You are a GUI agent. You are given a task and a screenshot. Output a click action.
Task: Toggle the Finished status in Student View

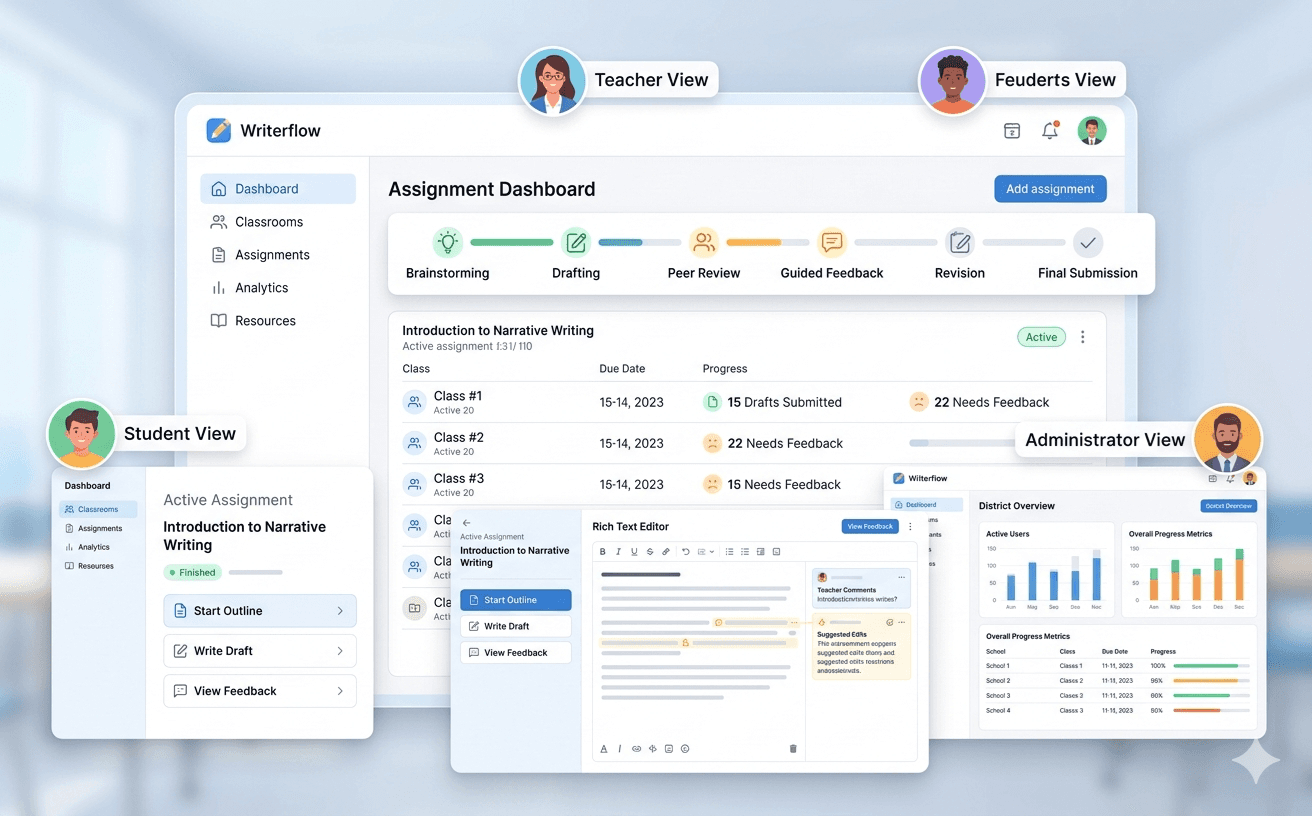tap(194, 572)
